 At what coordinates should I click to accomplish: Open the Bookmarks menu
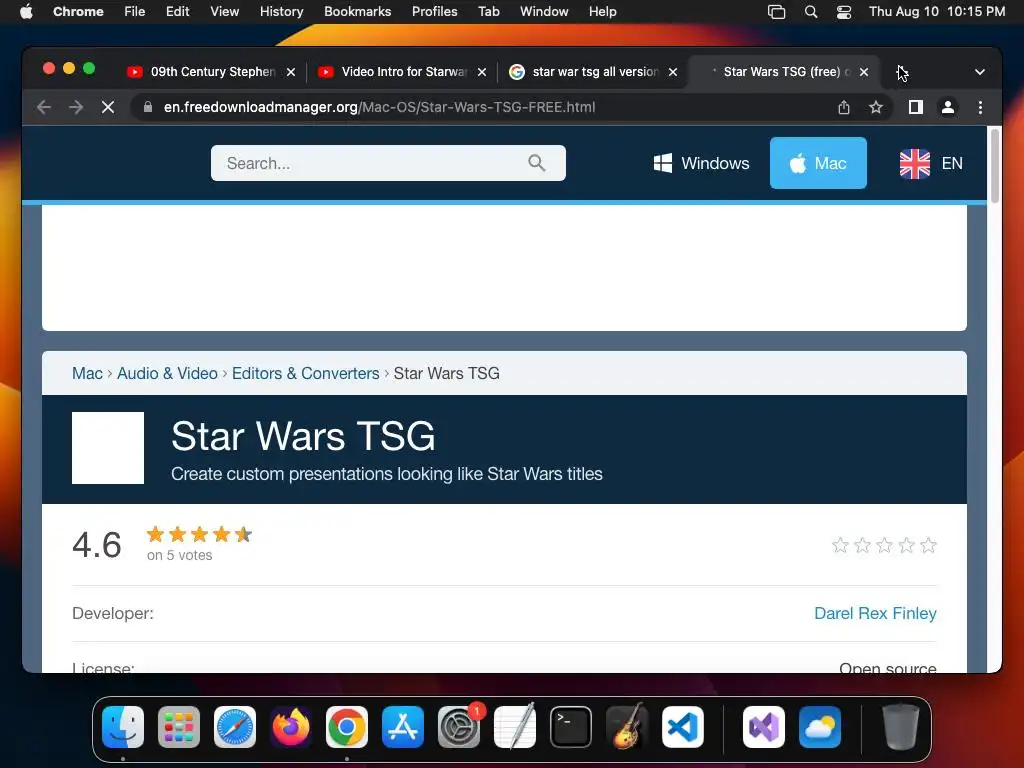(357, 12)
